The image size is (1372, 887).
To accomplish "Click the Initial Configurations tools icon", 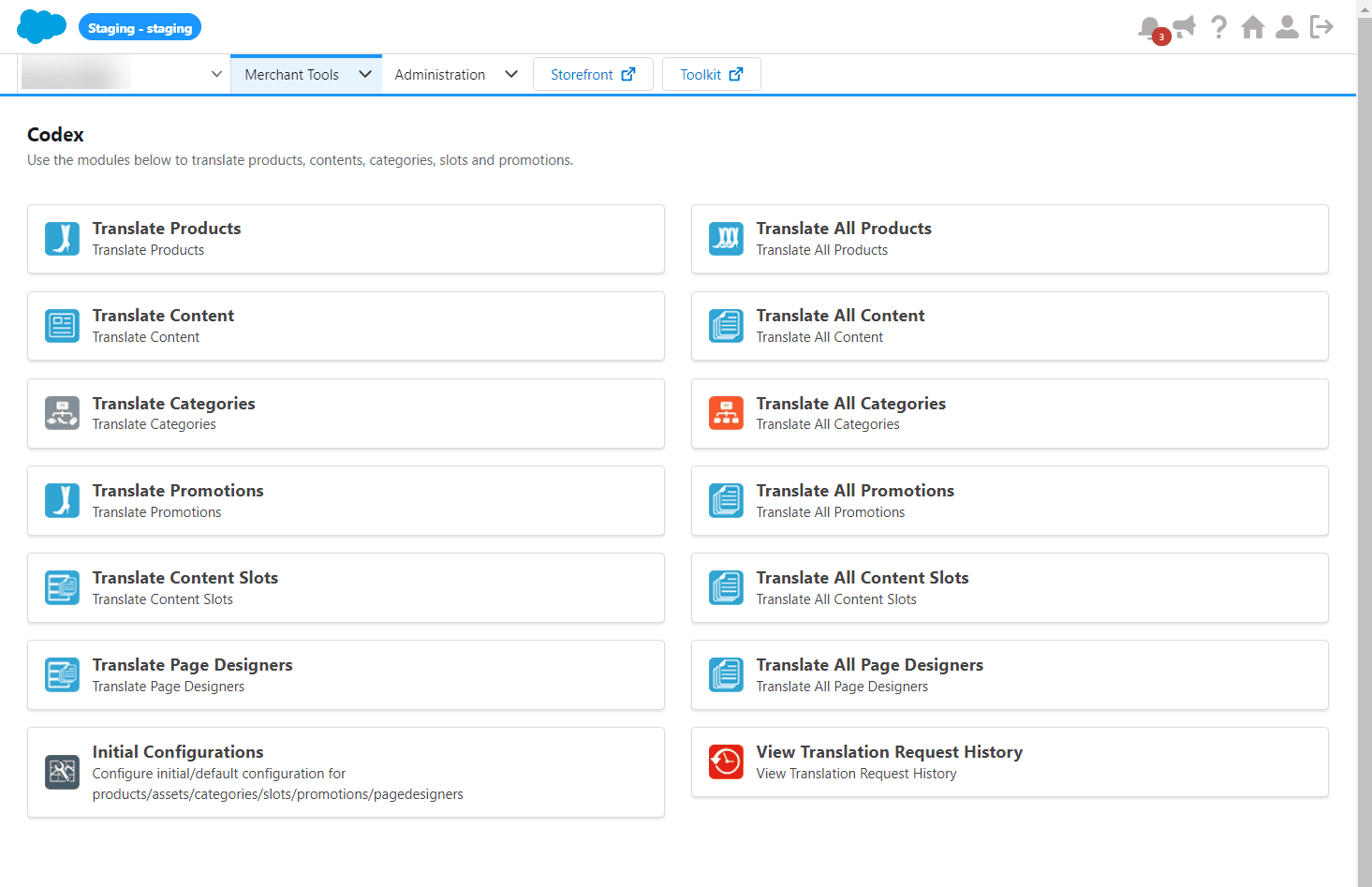I will [x=62, y=772].
